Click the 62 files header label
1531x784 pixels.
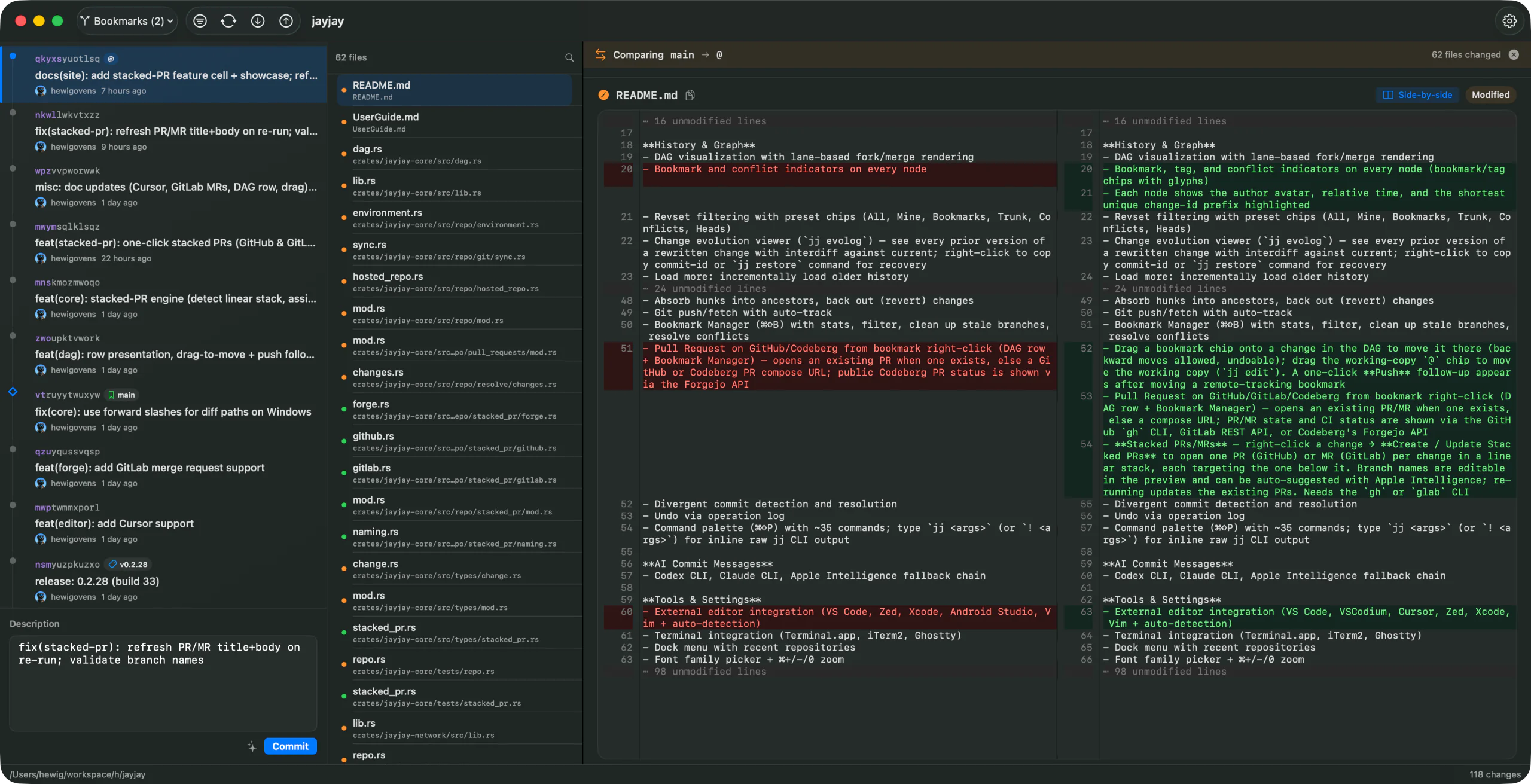[x=351, y=57]
